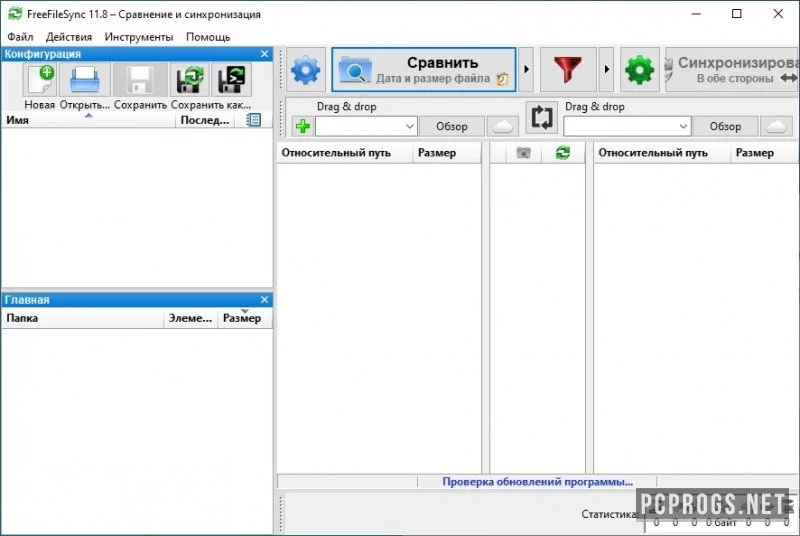800x536 pixels.
Task: Expand compare options arrow next to Сравнить
Action: (527, 70)
